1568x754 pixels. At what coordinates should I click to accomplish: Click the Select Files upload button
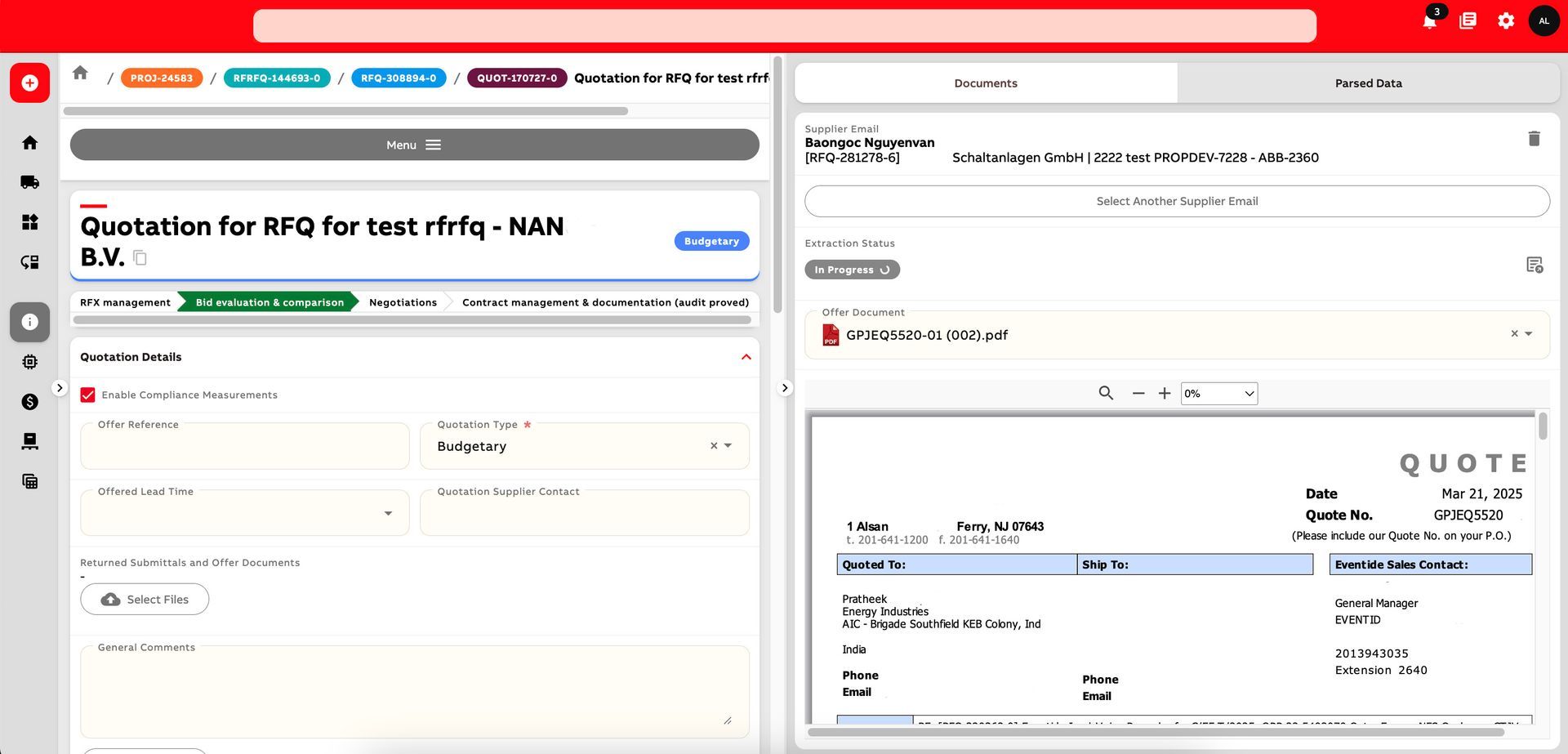(145, 600)
